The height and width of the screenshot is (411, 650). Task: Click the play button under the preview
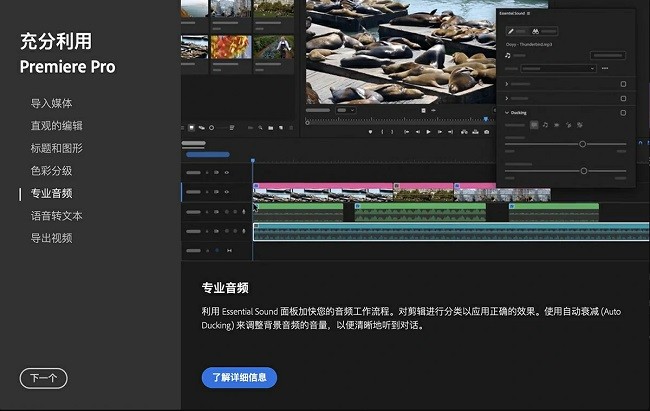(x=429, y=132)
